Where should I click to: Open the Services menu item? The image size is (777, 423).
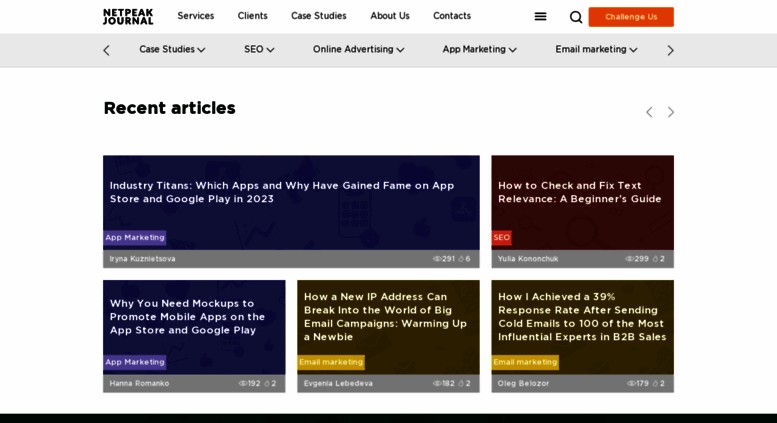click(196, 16)
